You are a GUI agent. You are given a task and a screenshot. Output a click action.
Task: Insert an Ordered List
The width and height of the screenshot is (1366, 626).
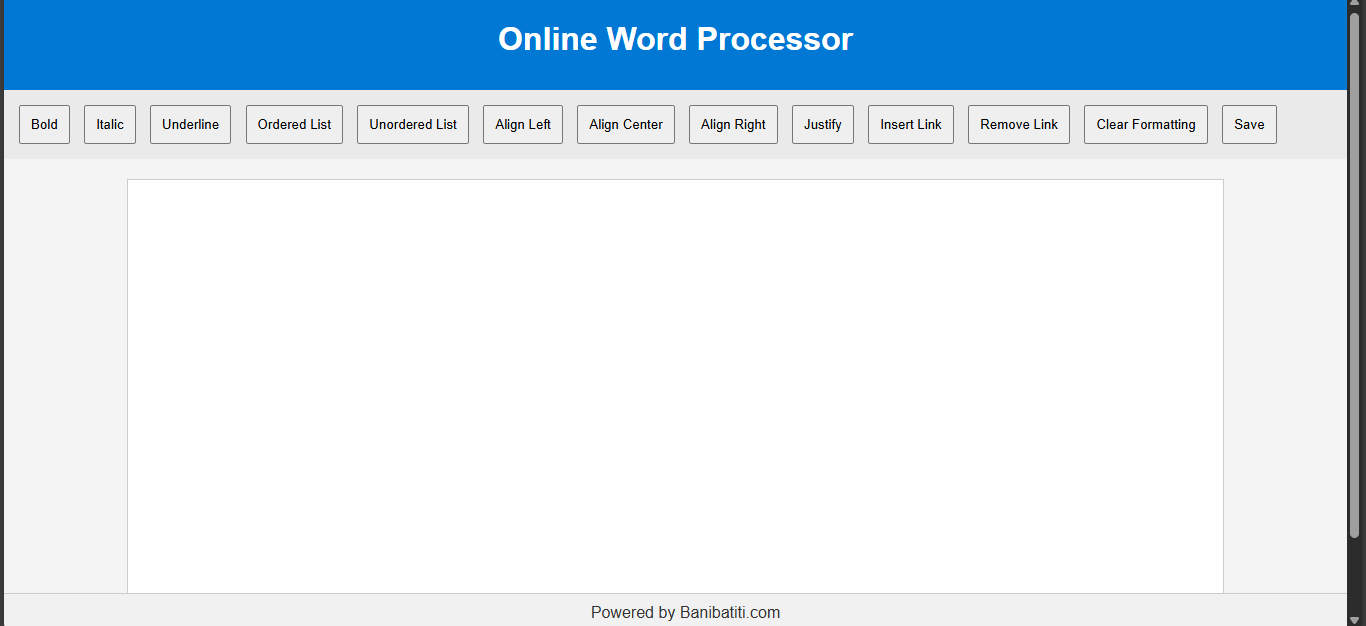[x=294, y=125]
